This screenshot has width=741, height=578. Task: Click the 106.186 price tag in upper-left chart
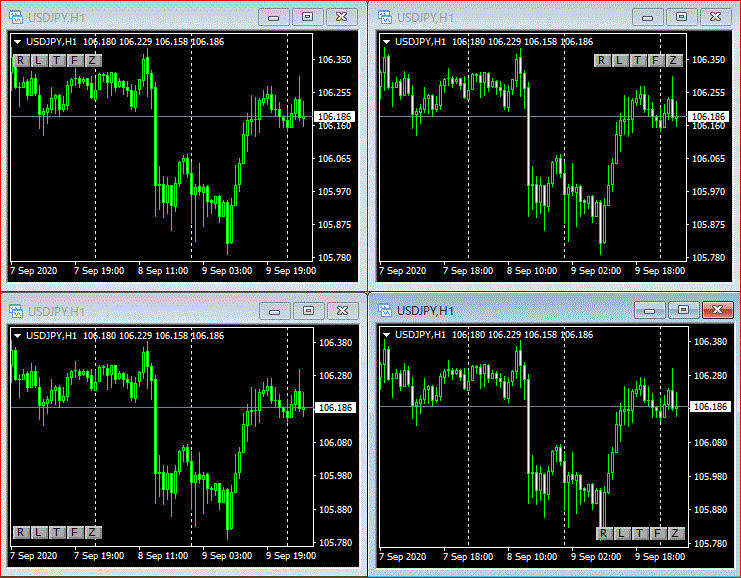(334, 117)
